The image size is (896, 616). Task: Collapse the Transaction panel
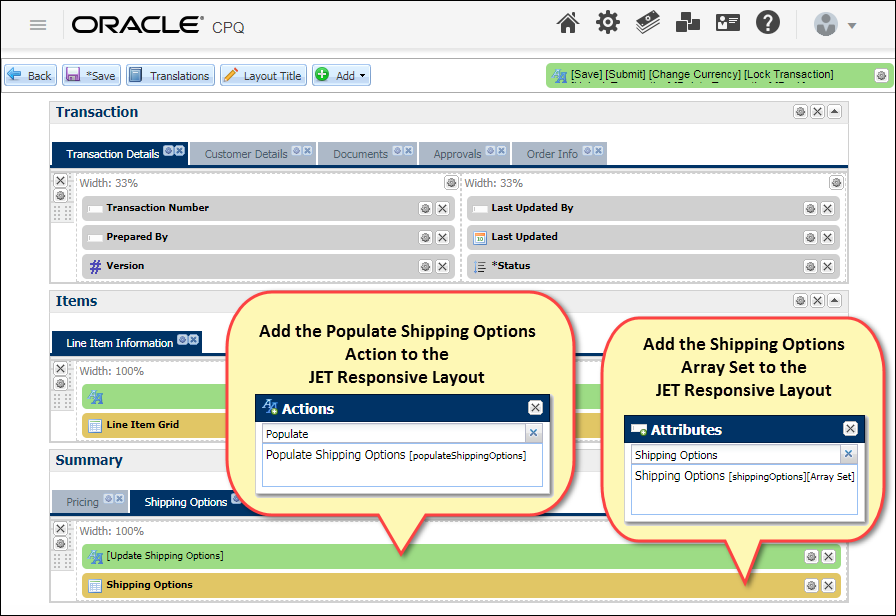(x=835, y=112)
